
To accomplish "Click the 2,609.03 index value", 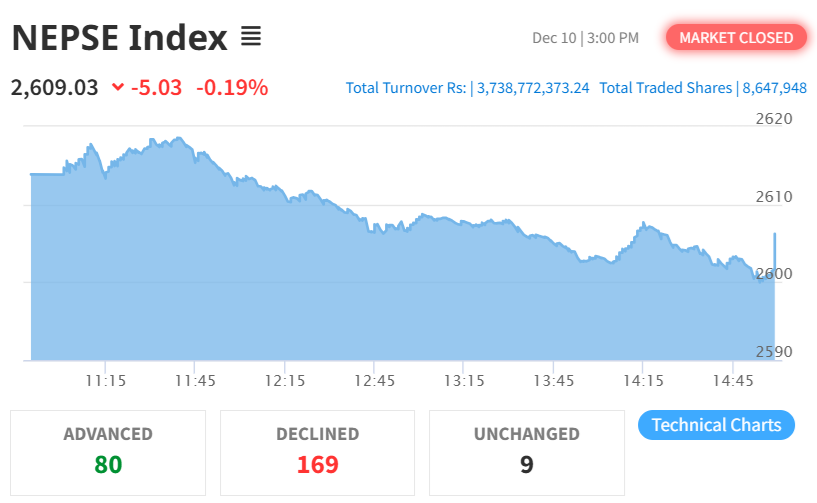I will tap(55, 87).
